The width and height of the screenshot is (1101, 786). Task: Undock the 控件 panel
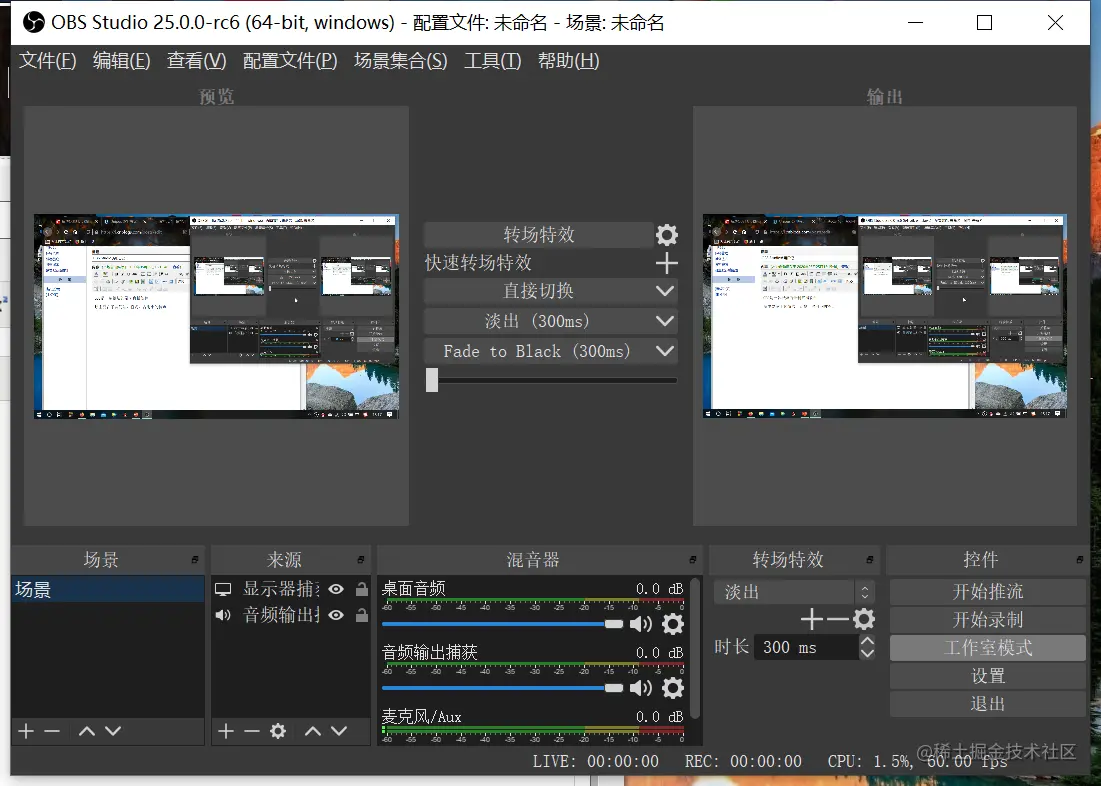pos(1079,560)
